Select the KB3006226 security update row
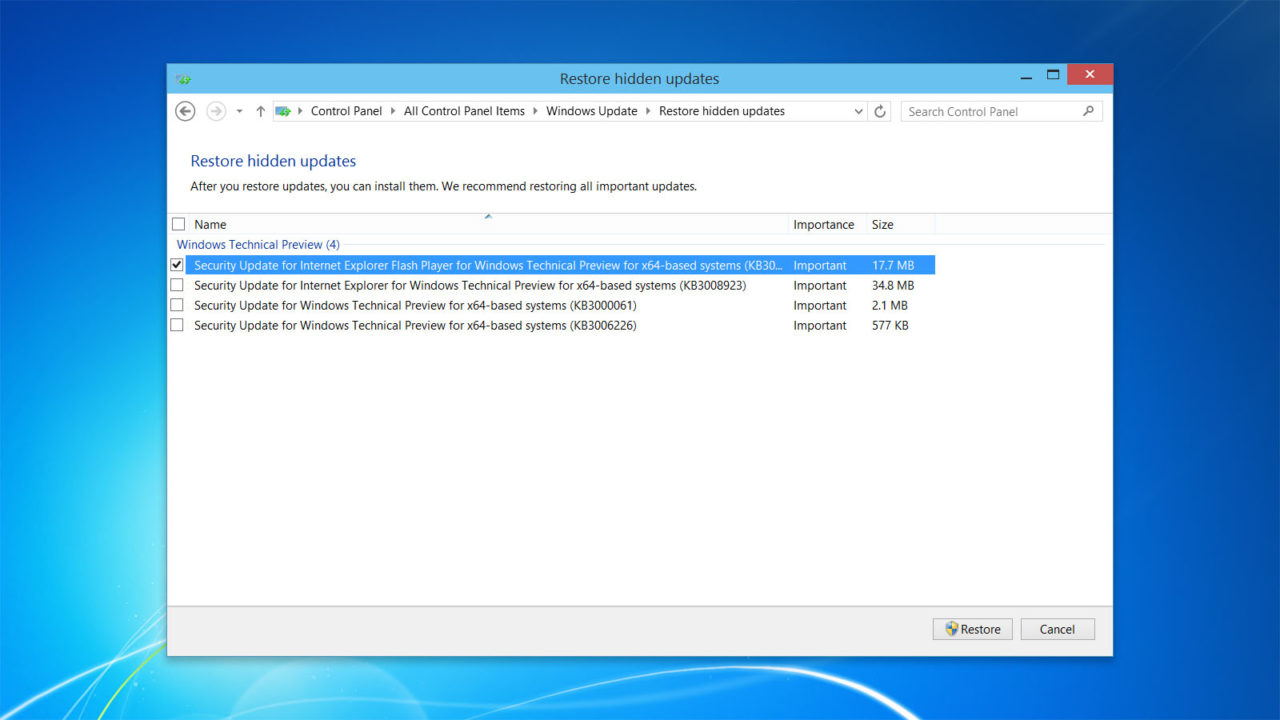1280x720 pixels. pyautogui.click(x=560, y=325)
